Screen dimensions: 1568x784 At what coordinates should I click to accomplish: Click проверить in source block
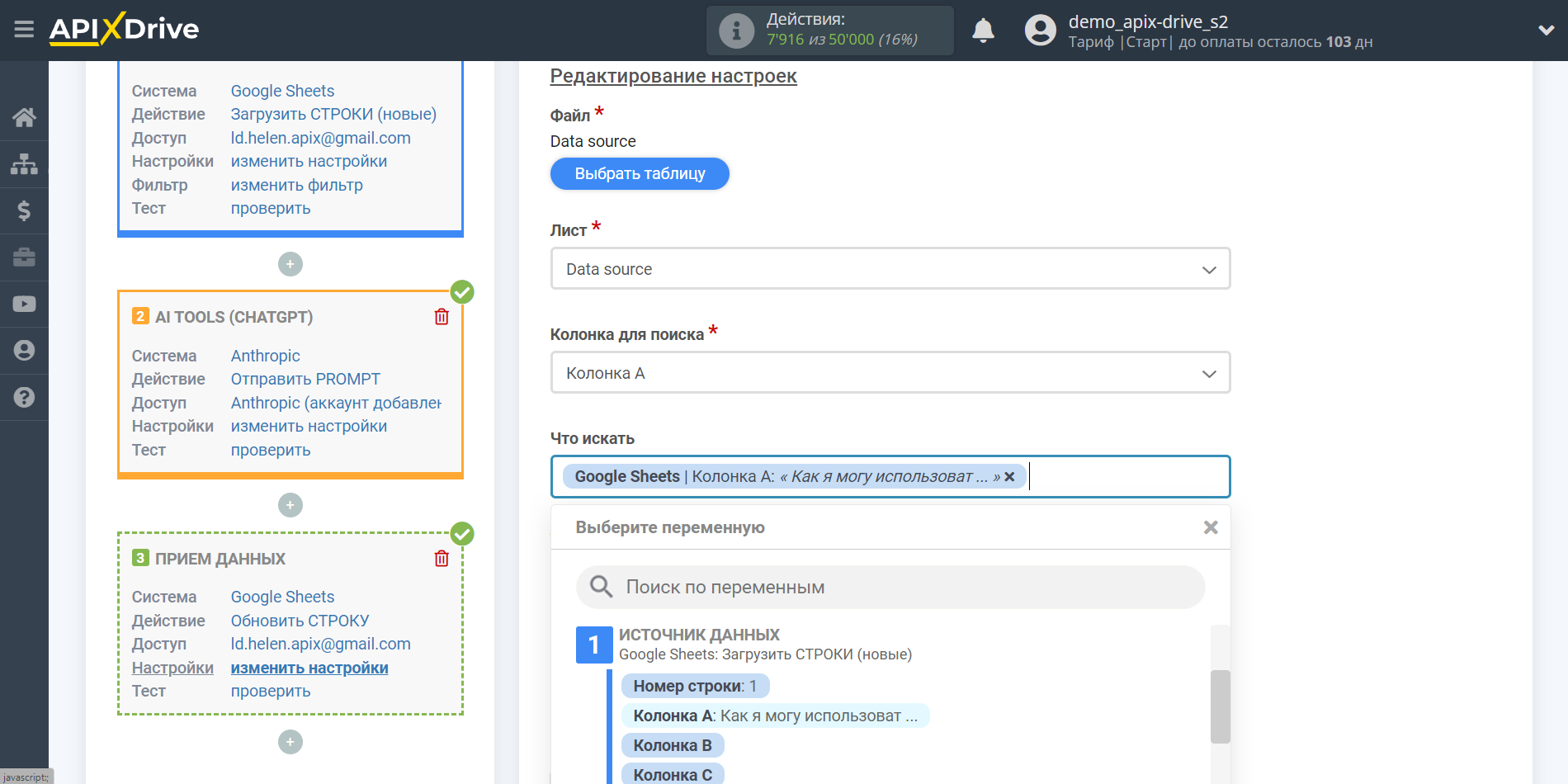point(271,208)
